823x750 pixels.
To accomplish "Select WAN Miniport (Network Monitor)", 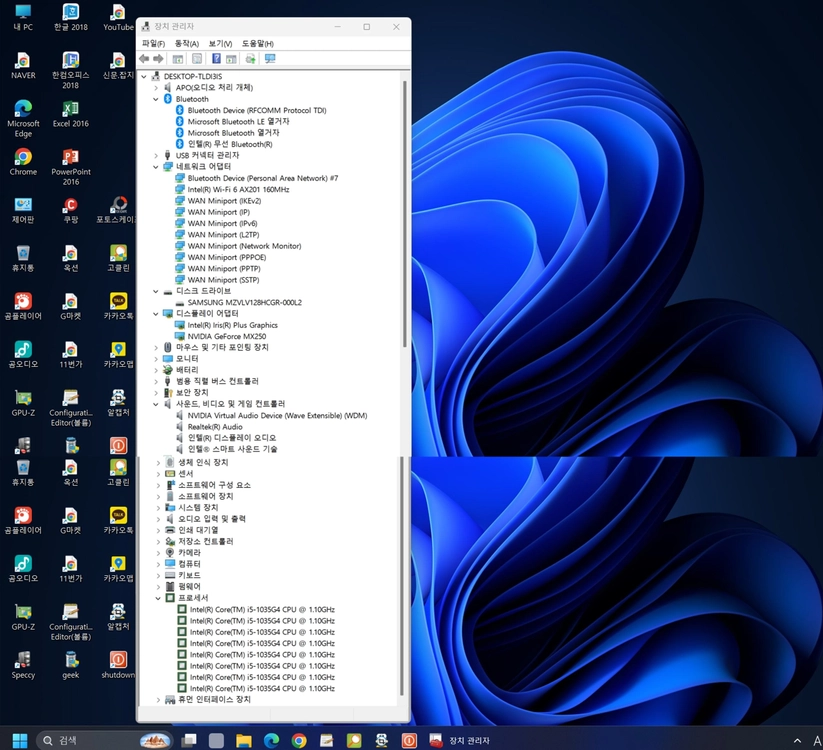I will click(x=244, y=246).
